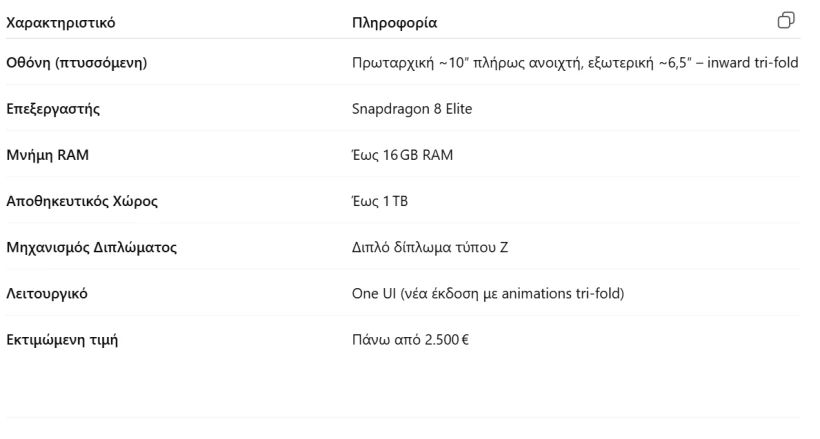Click the Έως 16 GB RAM value
This screenshot has height=439, width=820.
(402, 155)
